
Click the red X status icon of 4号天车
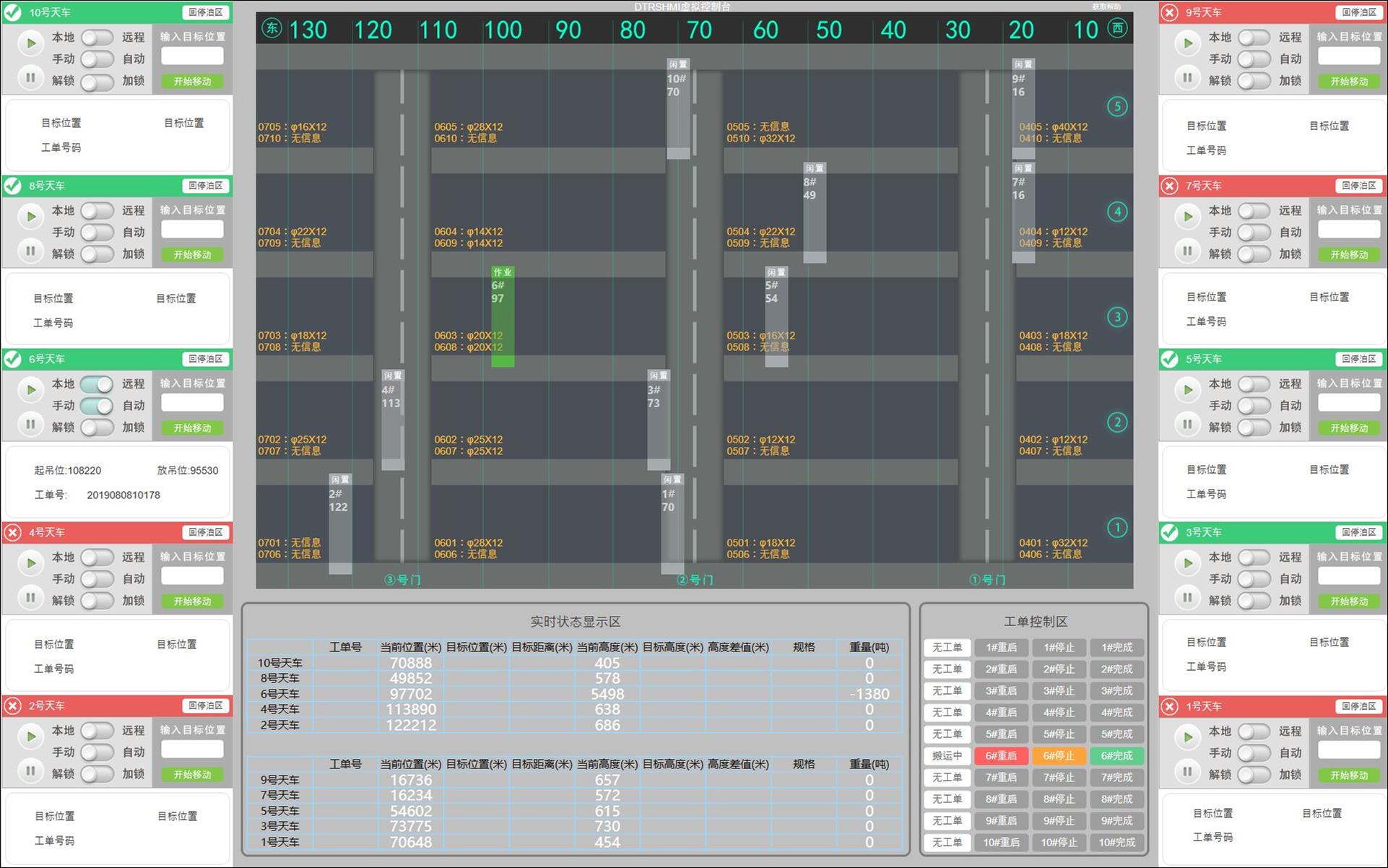pyautogui.click(x=12, y=532)
